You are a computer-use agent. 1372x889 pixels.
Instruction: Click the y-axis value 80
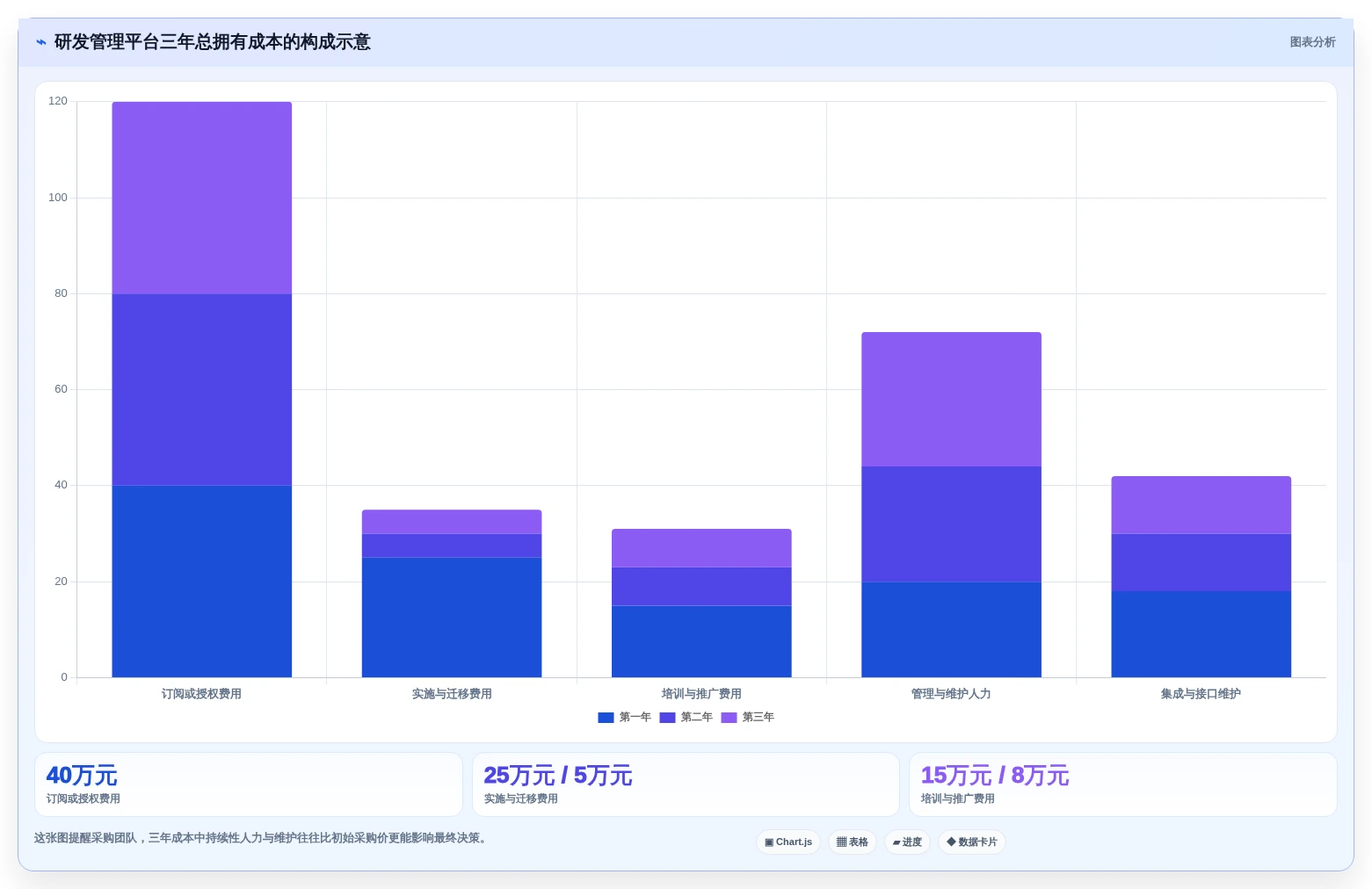click(x=61, y=293)
